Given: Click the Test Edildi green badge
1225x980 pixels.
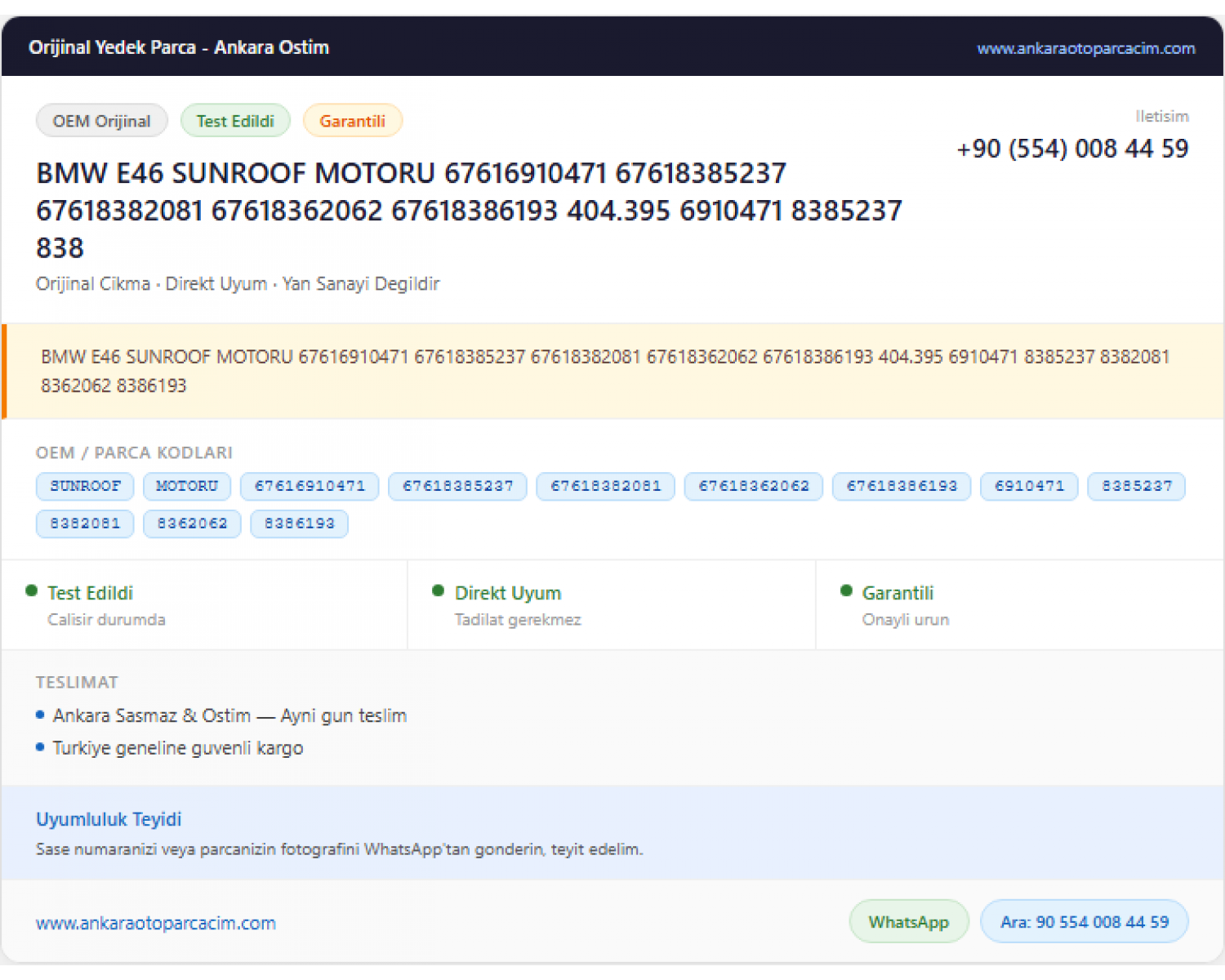Looking at the screenshot, I should click(235, 121).
